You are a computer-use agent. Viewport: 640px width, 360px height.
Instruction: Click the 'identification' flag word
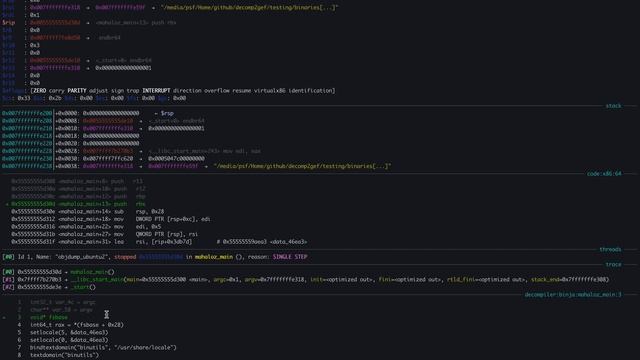[x=311, y=91]
